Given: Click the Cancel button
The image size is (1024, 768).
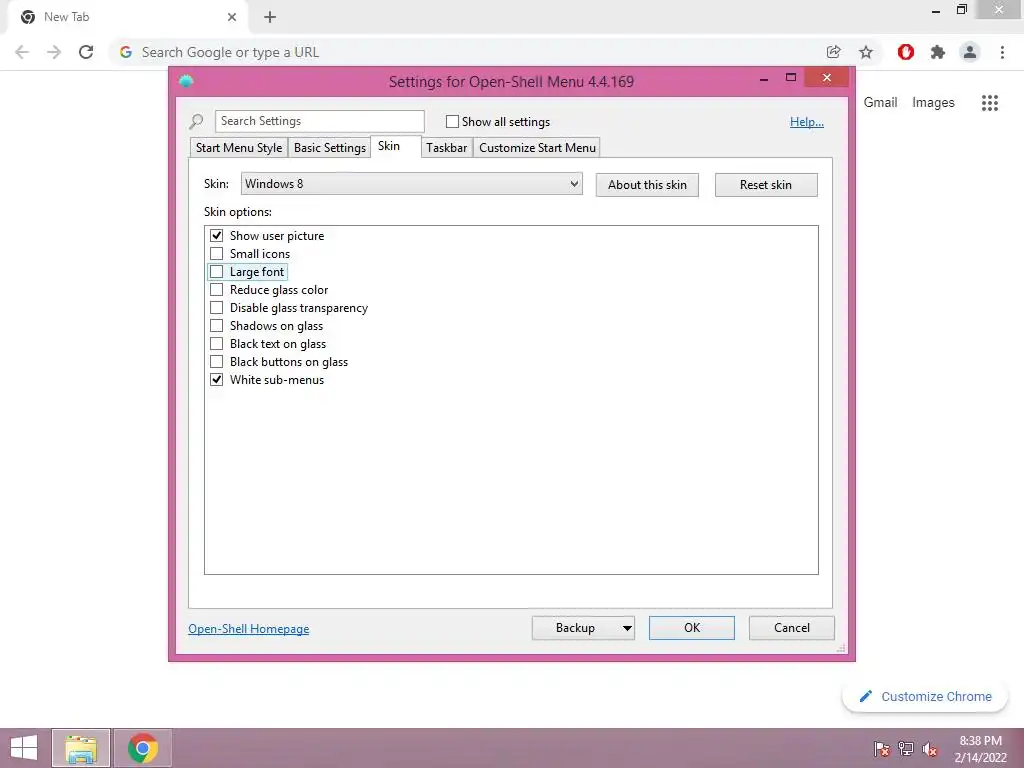Looking at the screenshot, I should (792, 628).
